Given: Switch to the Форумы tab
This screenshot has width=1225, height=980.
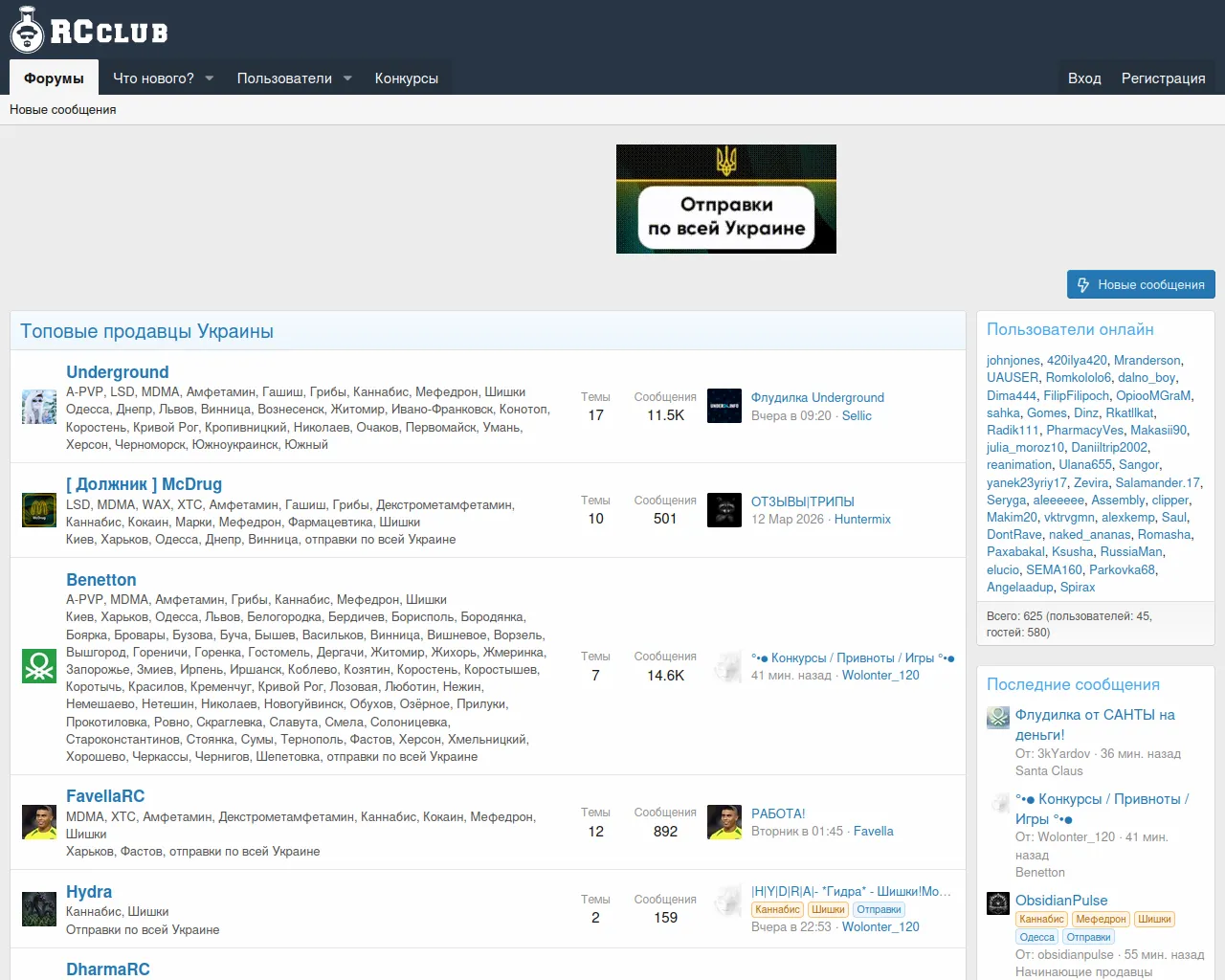Looking at the screenshot, I should [54, 78].
